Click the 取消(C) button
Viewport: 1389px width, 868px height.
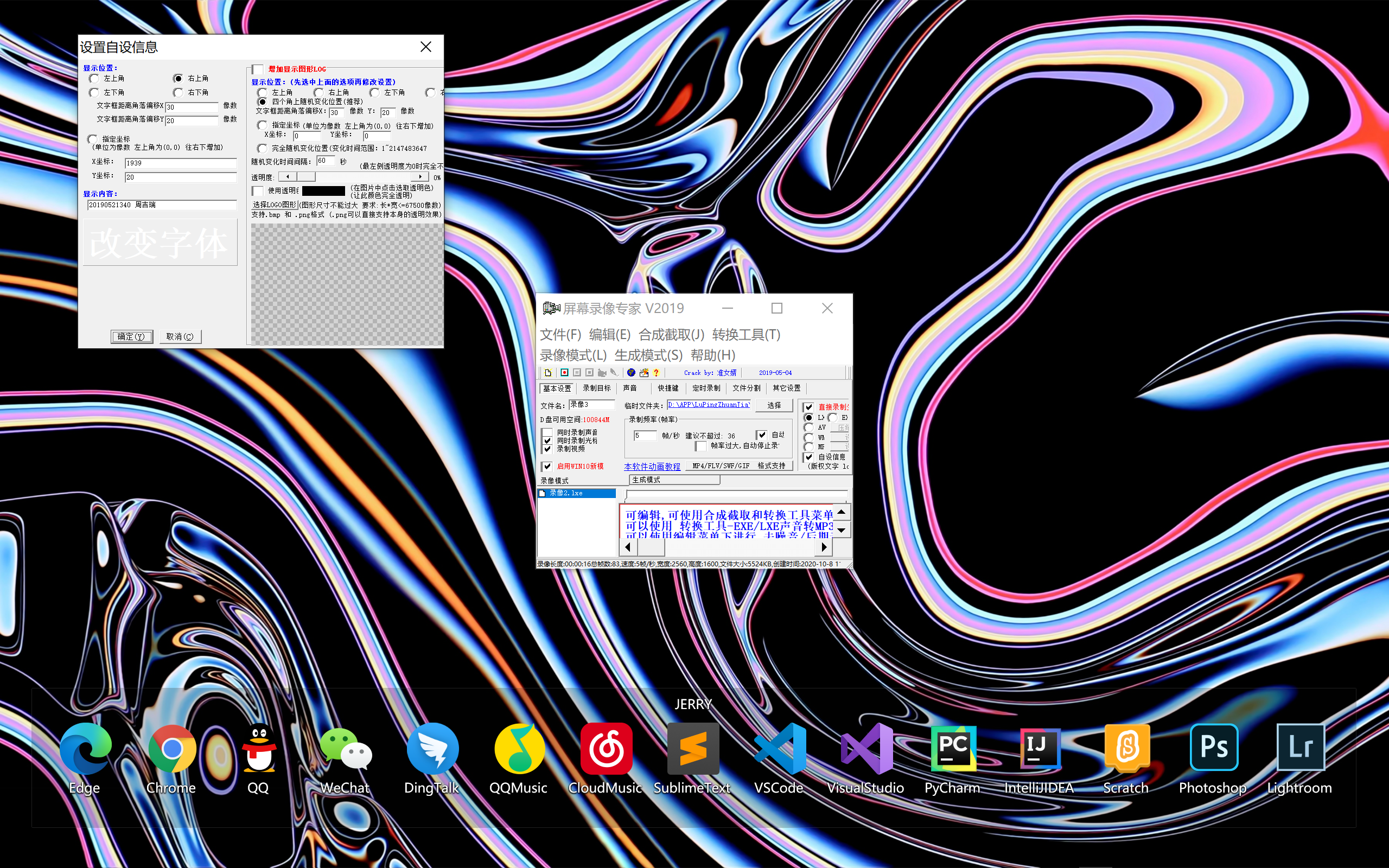tap(180, 337)
